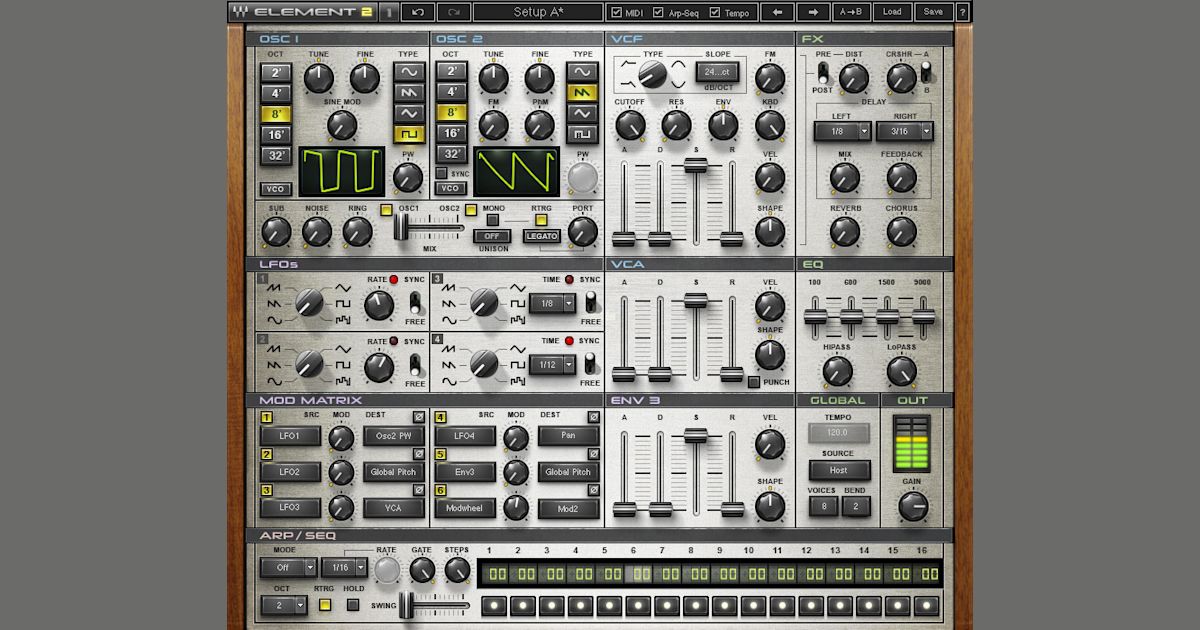Open the Osc2 PW destination selector
This screenshot has width=1200, height=630.
coord(393,435)
